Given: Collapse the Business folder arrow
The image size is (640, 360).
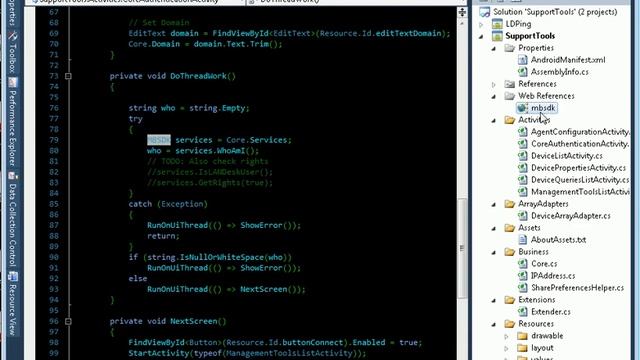Looking at the screenshot, I should (x=494, y=252).
